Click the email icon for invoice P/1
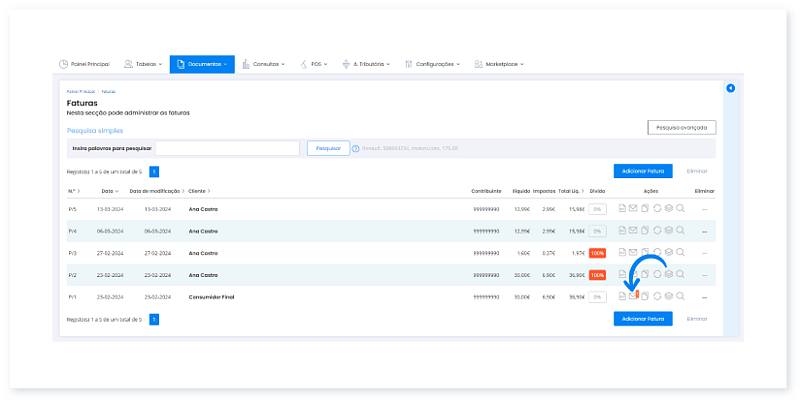This screenshot has height=402, width=800. click(633, 296)
